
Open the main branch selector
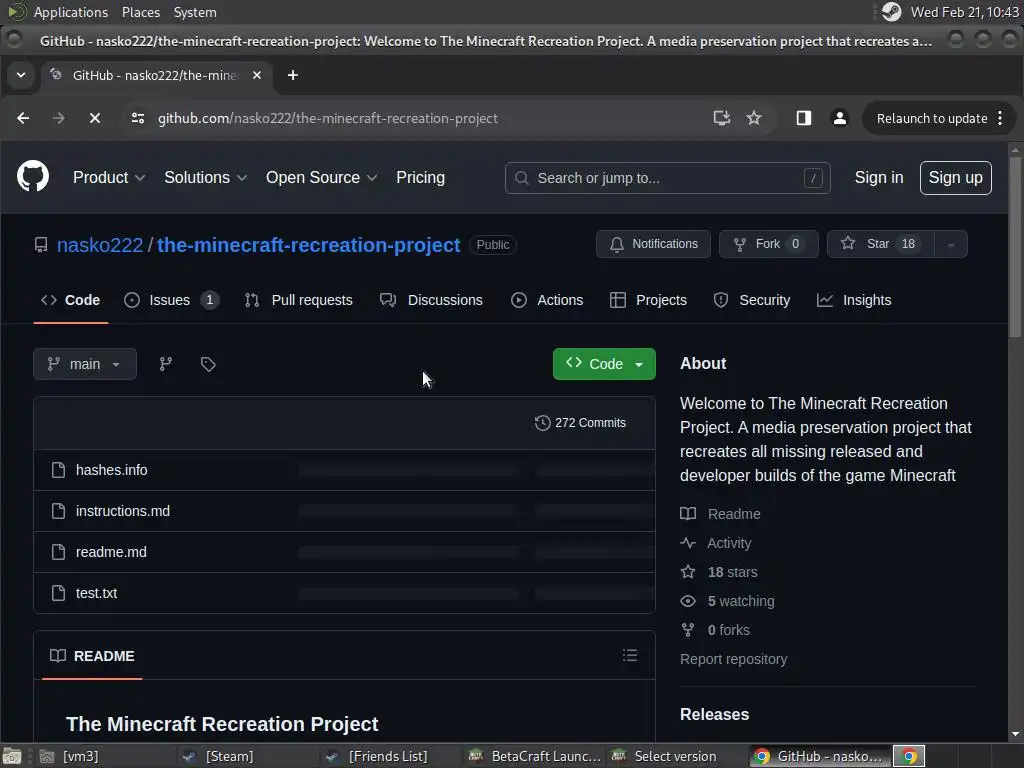pyautogui.click(x=85, y=364)
